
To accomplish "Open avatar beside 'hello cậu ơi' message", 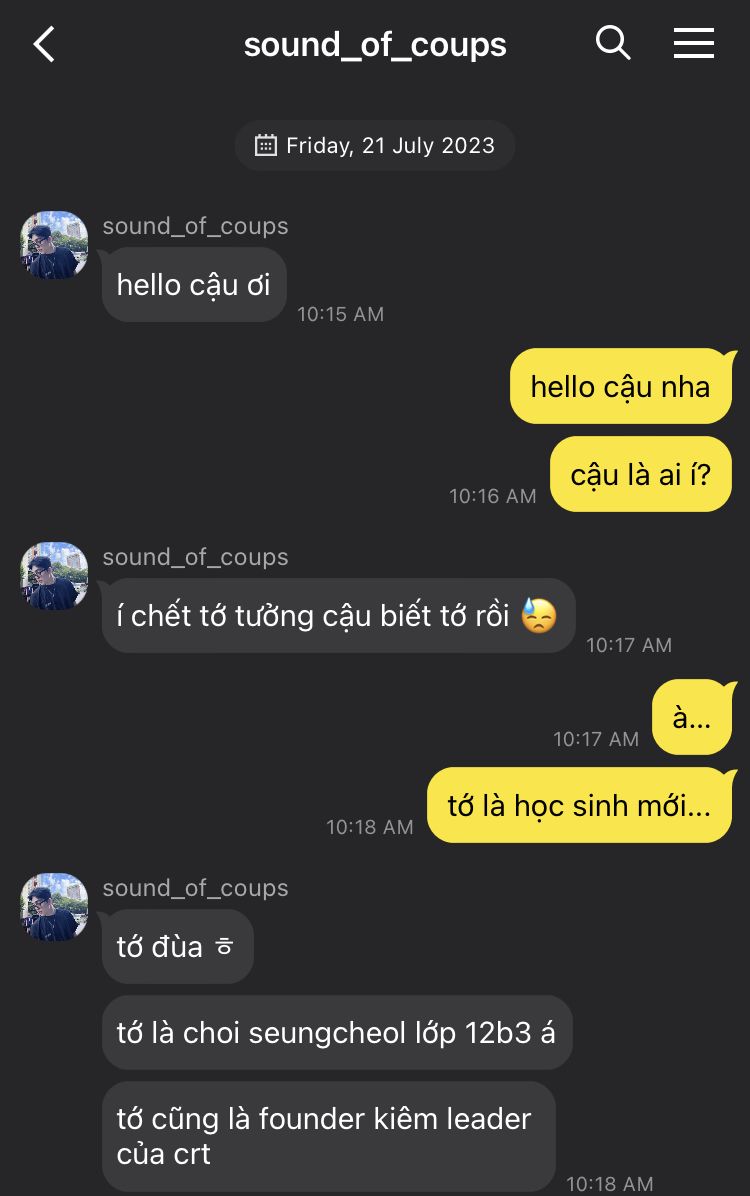I will point(55,245).
